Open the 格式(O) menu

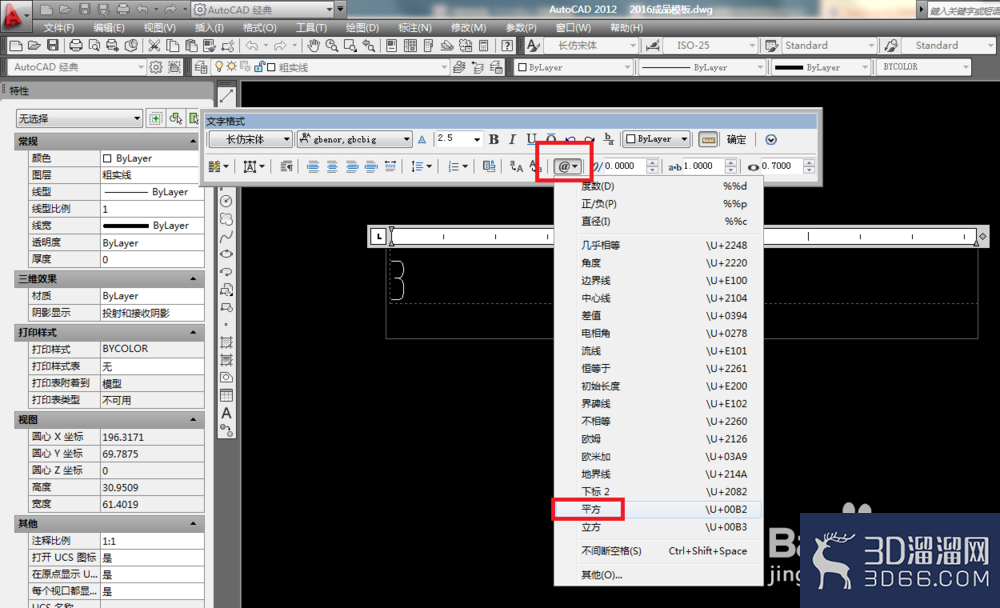(260, 28)
